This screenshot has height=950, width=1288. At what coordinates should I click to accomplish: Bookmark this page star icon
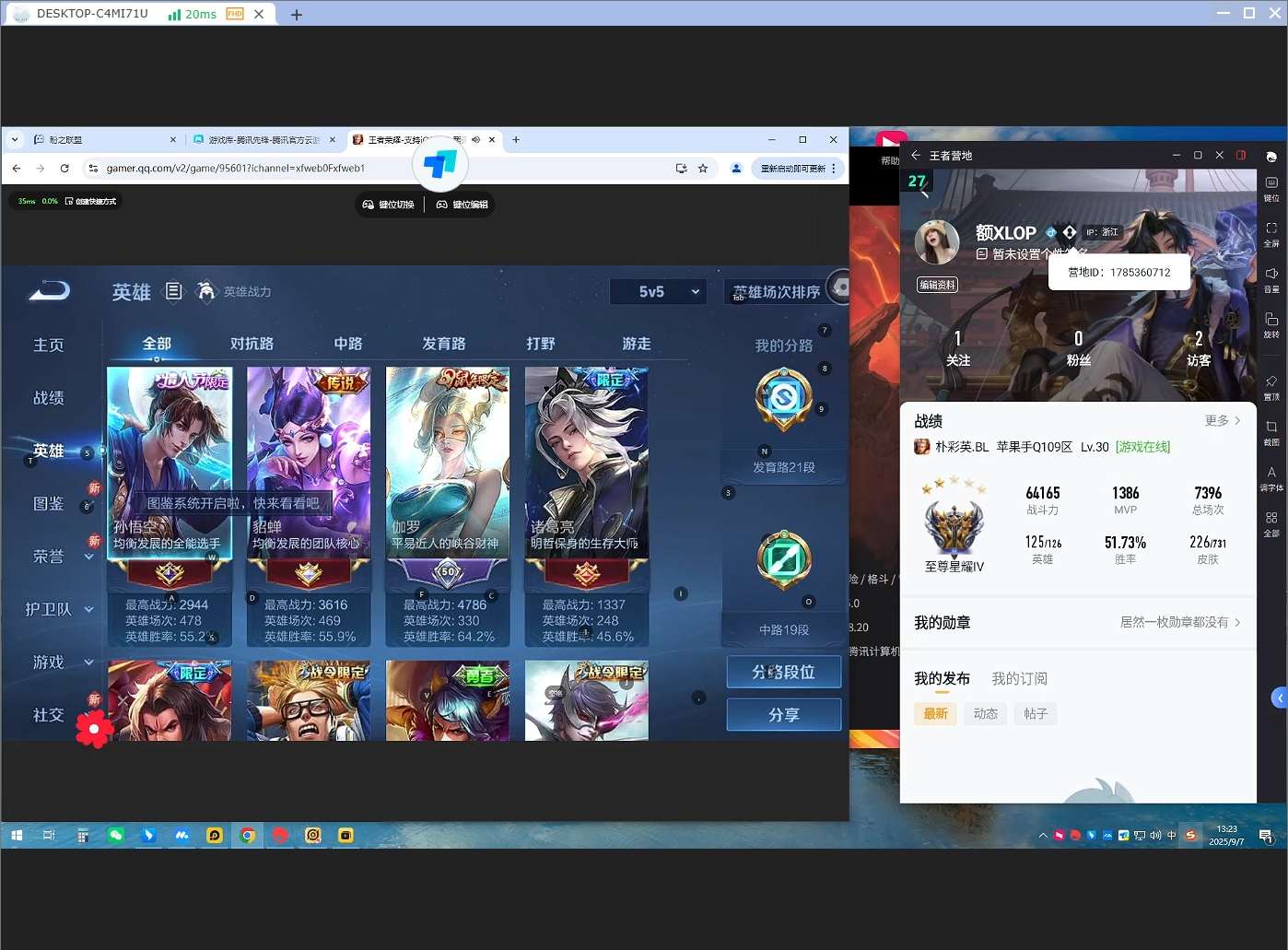[x=703, y=168]
